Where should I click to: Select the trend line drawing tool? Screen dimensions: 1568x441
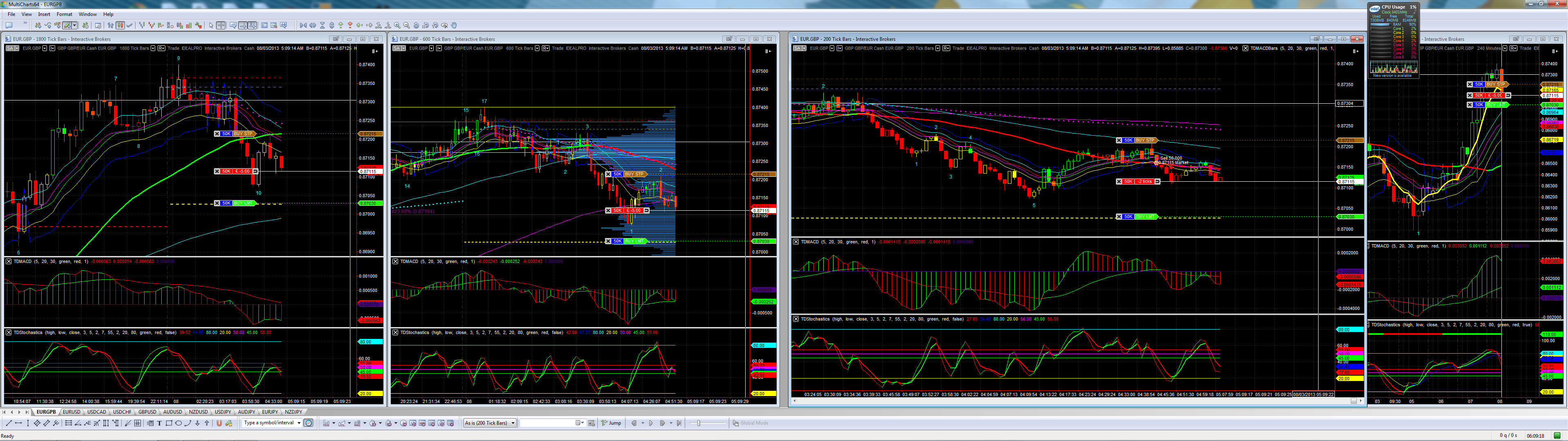(9, 423)
